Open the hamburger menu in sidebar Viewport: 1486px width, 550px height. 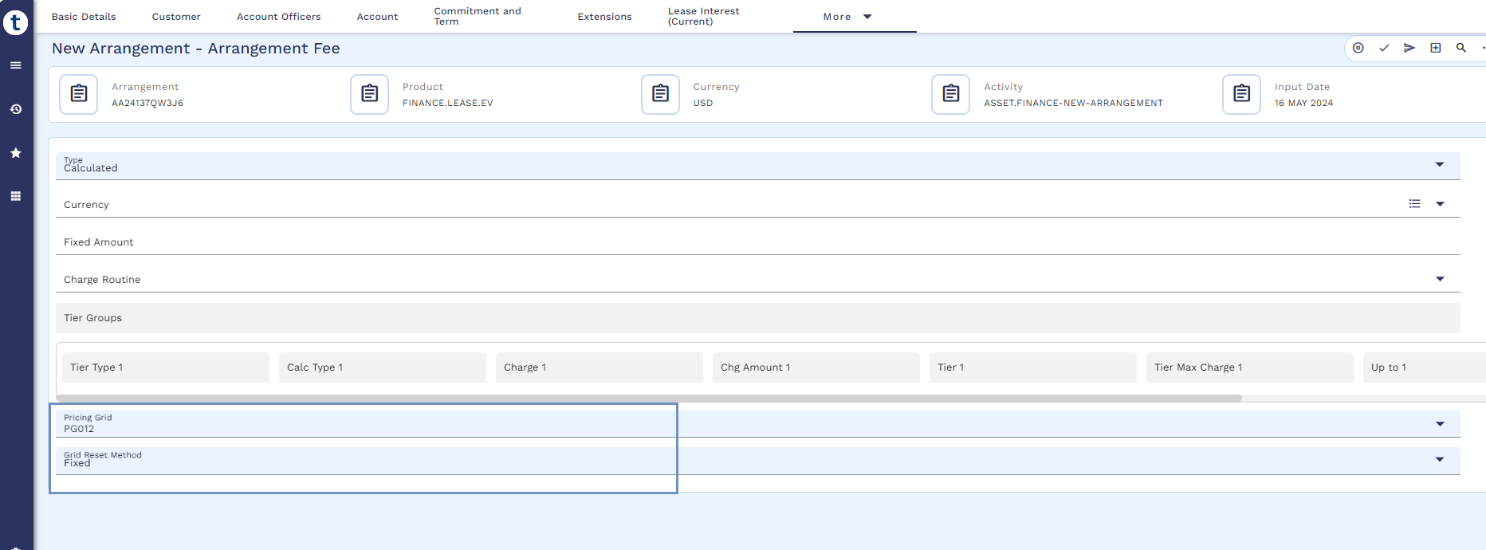16,65
